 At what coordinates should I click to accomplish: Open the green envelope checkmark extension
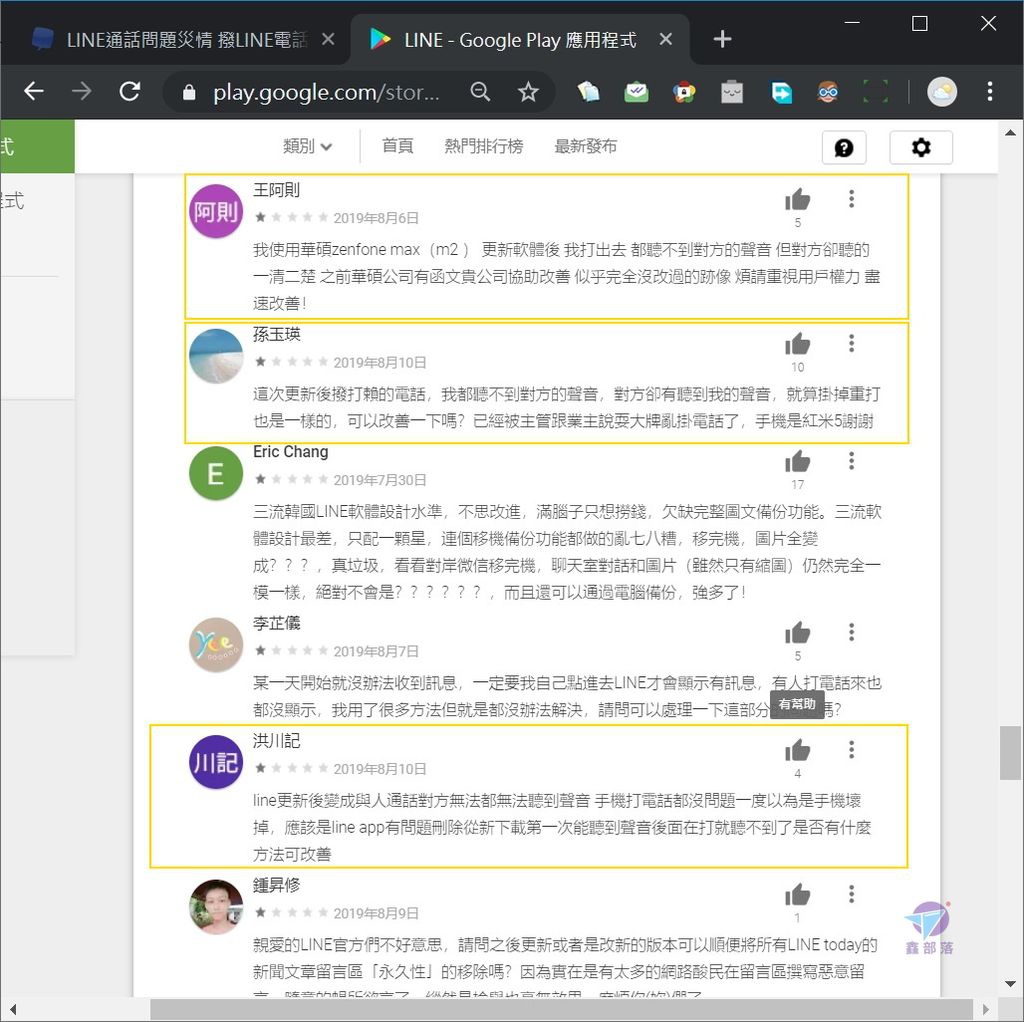636,91
